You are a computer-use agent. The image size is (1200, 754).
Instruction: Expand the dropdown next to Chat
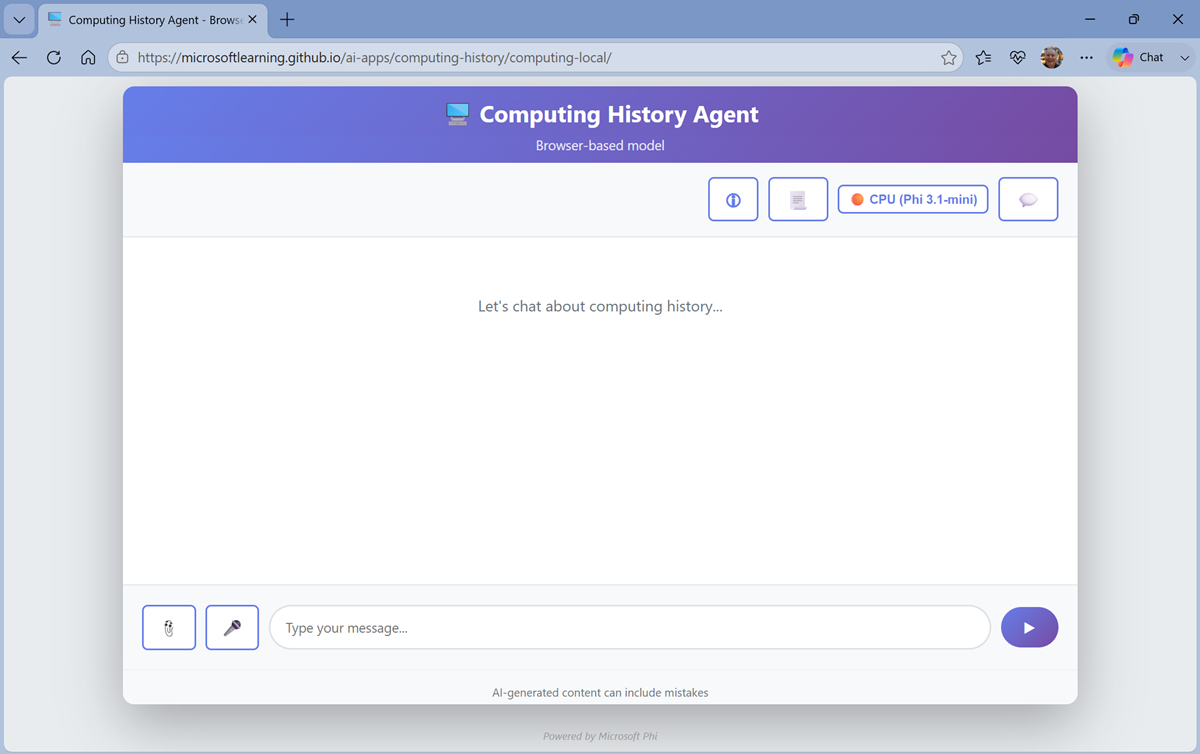click(1185, 58)
